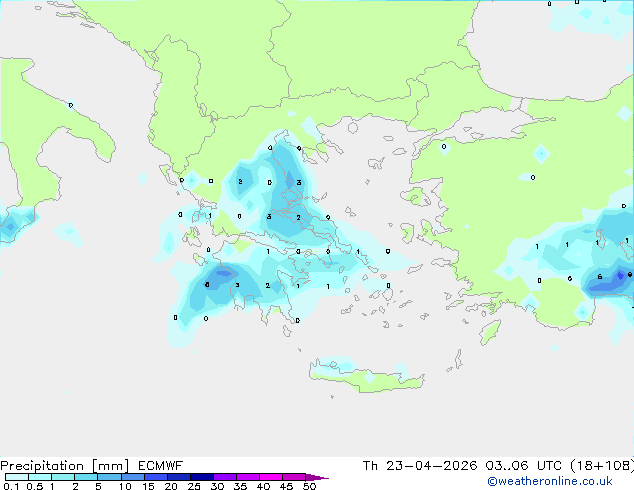Click the darkest blue precipitation cell over southern Turkey
The width and height of the screenshot is (634, 490).
pyautogui.click(x=620, y=276)
